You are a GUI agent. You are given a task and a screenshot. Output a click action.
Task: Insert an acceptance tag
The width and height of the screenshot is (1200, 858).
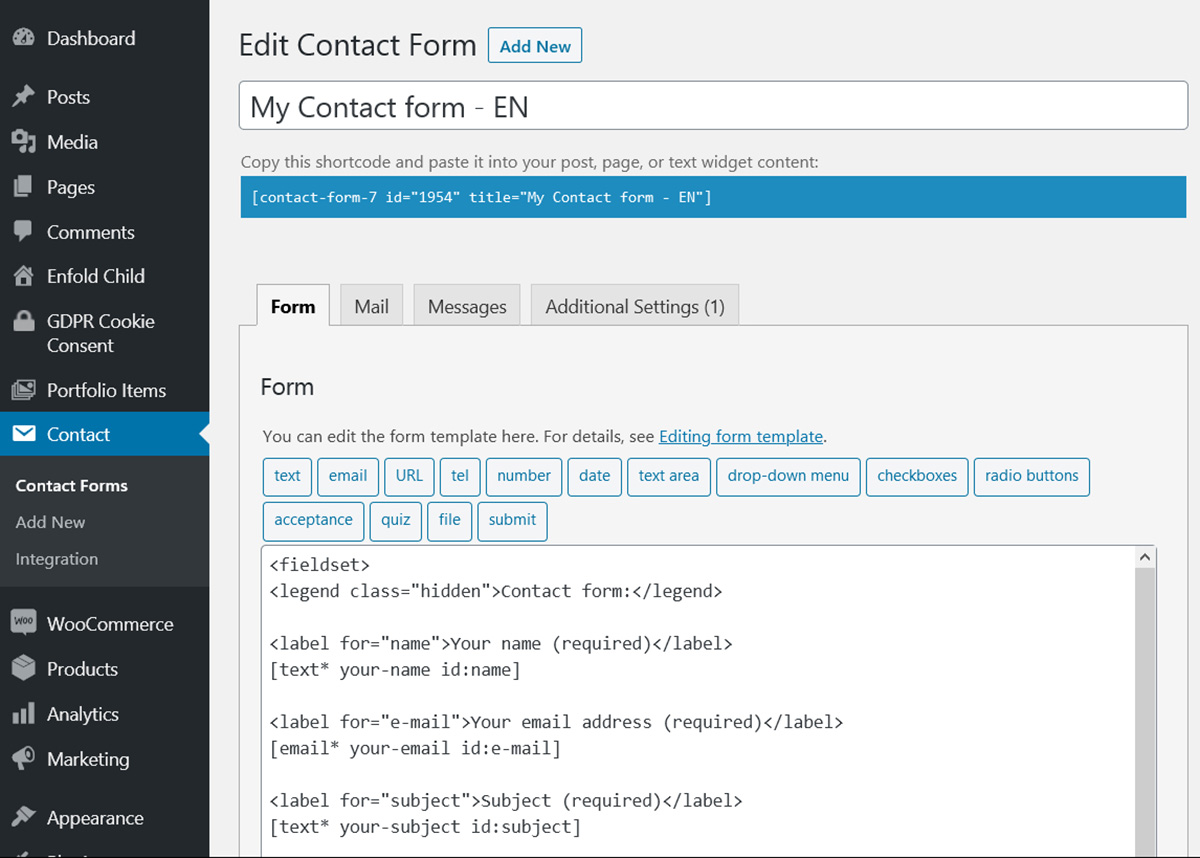pyautogui.click(x=313, y=520)
